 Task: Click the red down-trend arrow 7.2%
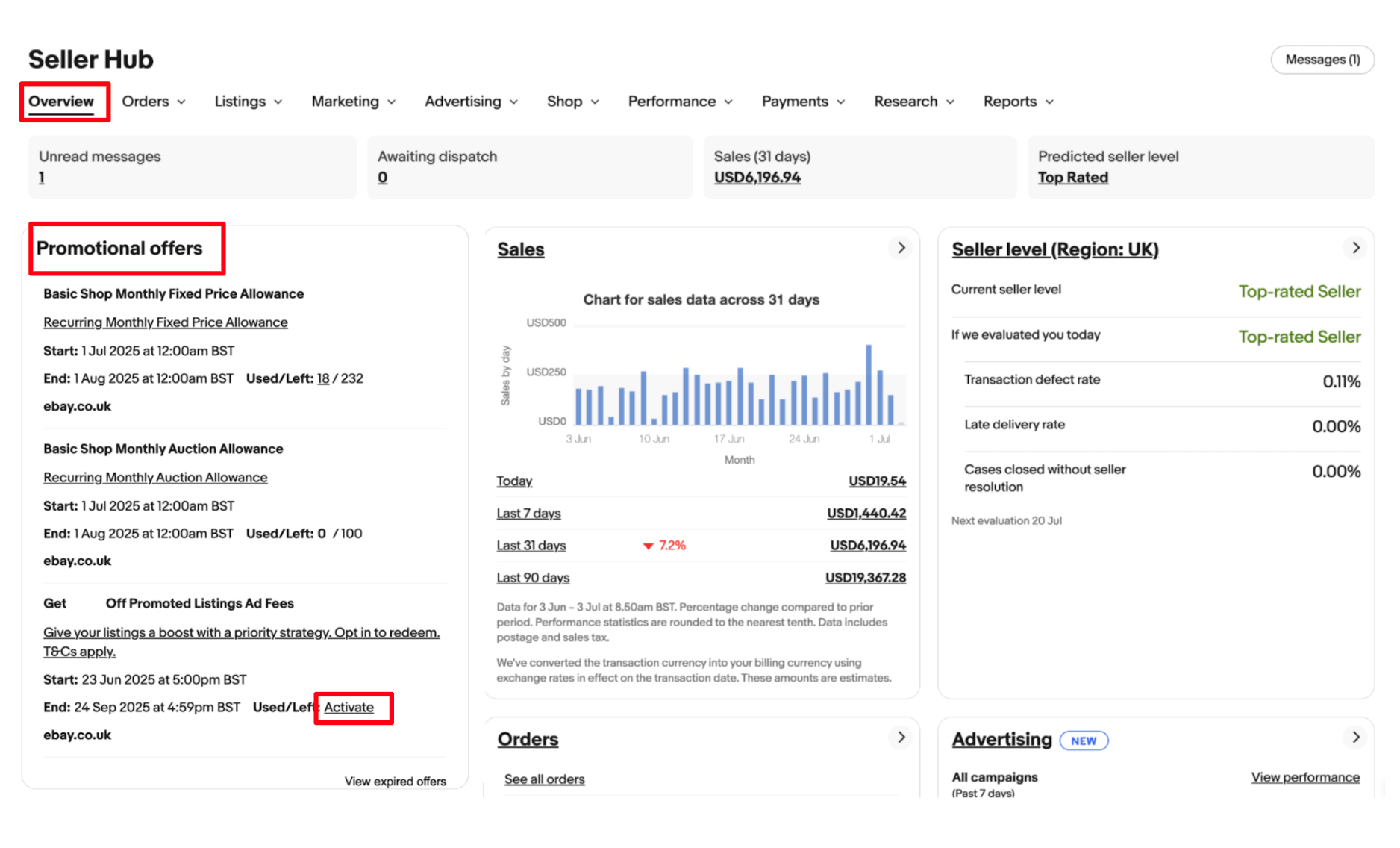pyautogui.click(x=664, y=546)
